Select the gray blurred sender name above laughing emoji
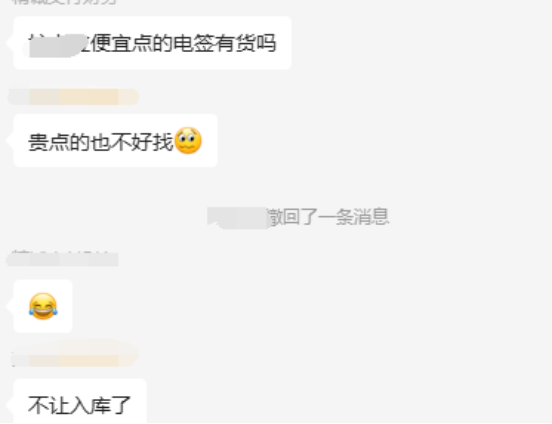The height and width of the screenshot is (424, 552). pyautogui.click(x=62, y=259)
